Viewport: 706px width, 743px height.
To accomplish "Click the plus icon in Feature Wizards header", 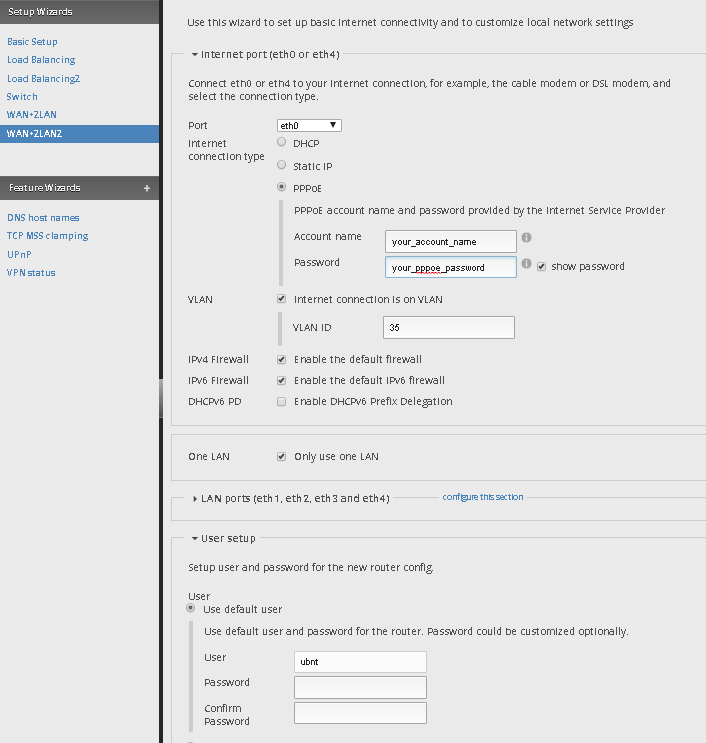I will pos(147,188).
